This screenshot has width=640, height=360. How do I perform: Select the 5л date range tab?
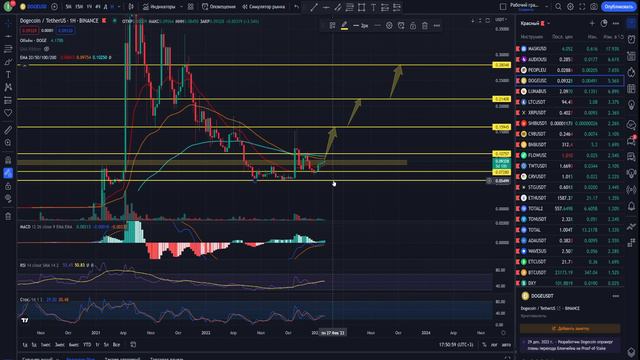tap(106, 344)
